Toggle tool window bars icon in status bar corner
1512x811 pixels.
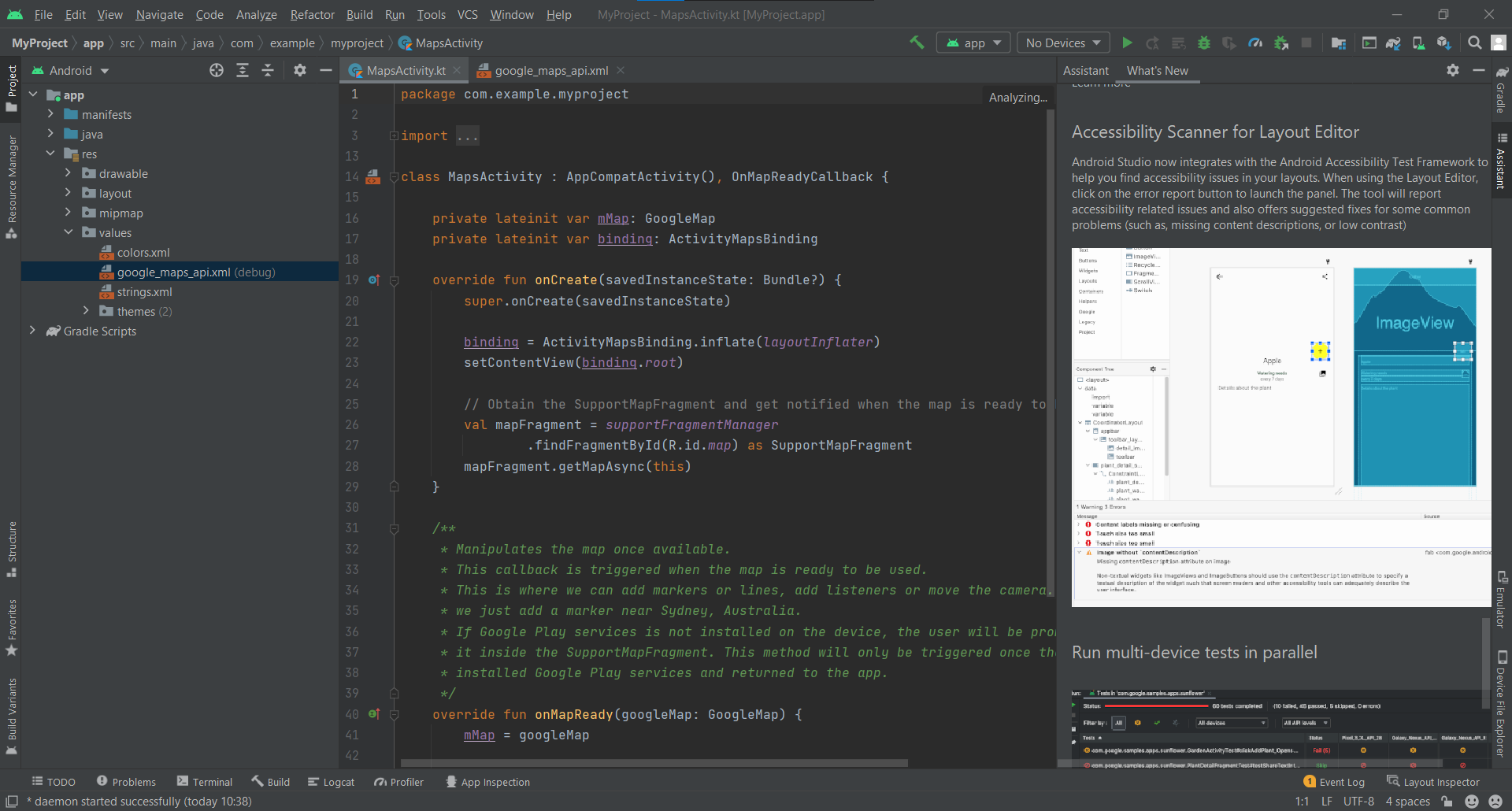(12, 802)
